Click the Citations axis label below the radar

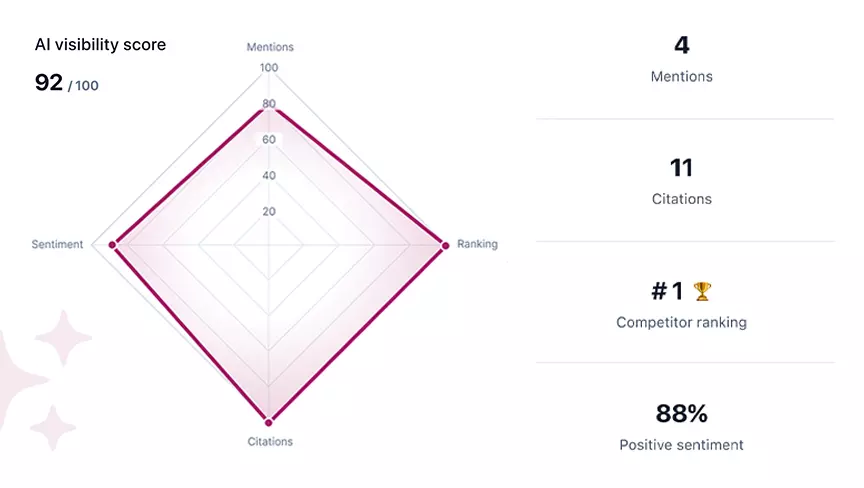tap(269, 441)
